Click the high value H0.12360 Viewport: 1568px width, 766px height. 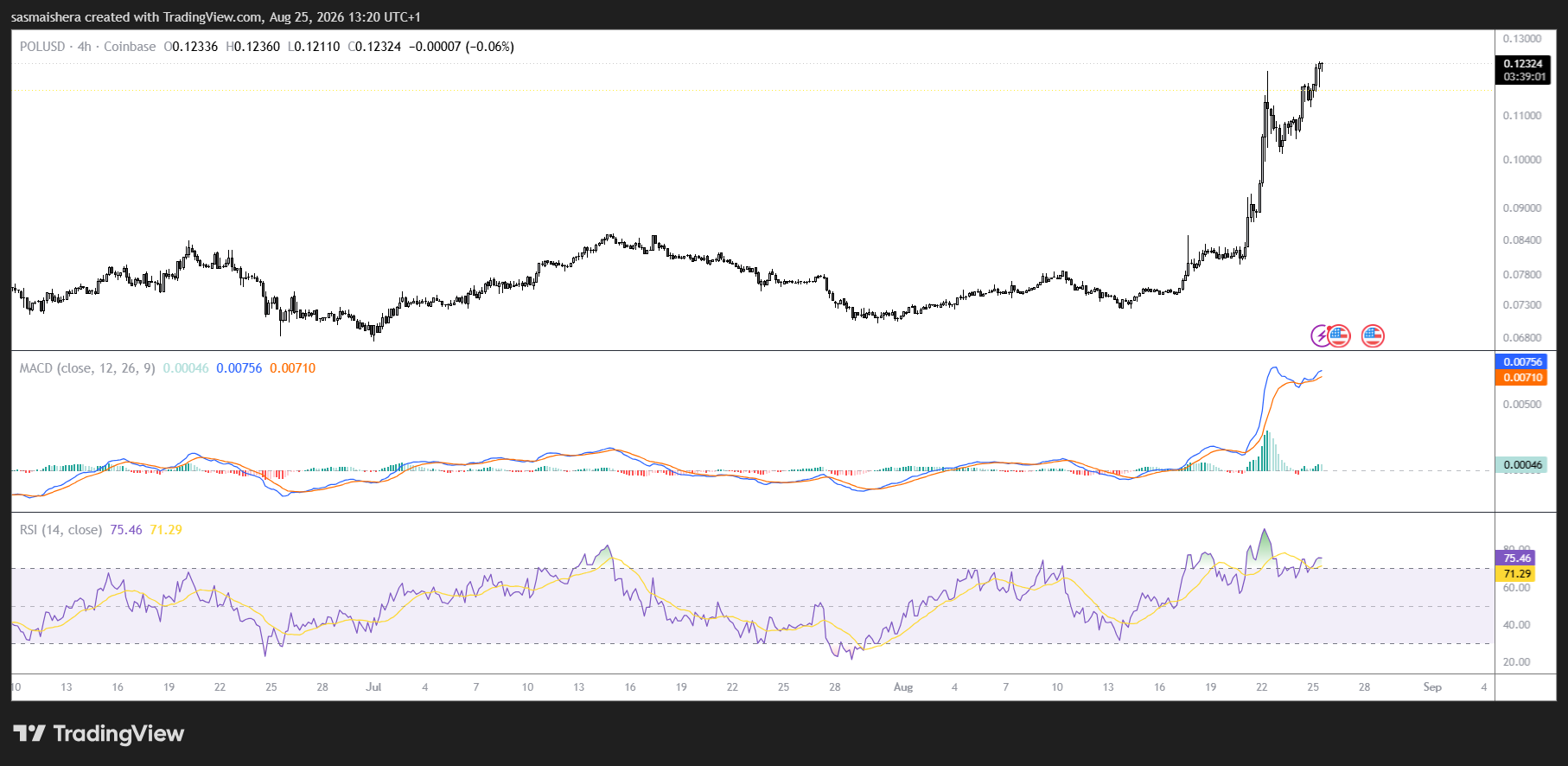(x=252, y=47)
